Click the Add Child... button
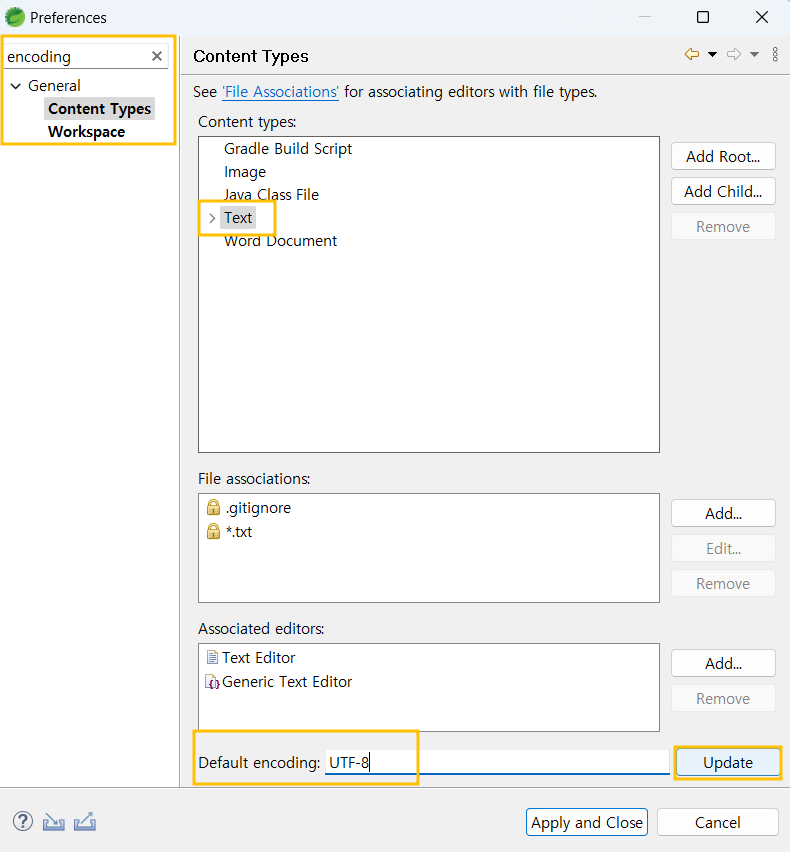The width and height of the screenshot is (790, 852). click(x=723, y=191)
